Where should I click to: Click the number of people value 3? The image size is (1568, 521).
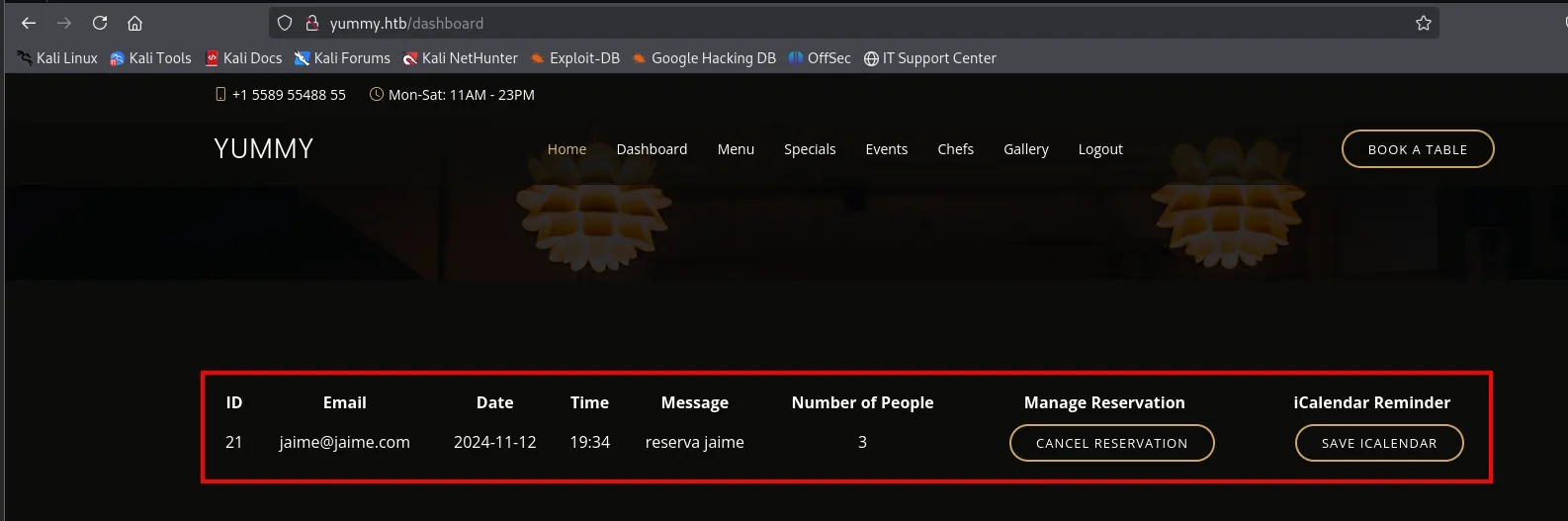click(862, 442)
